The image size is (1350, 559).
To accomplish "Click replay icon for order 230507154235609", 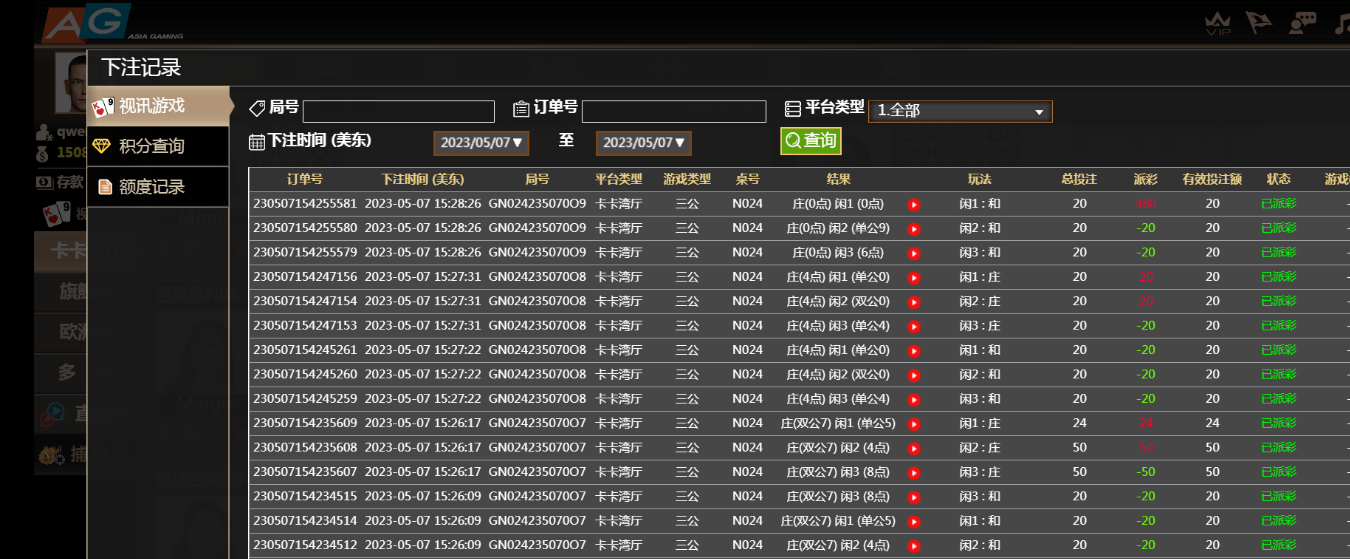I will pos(913,423).
